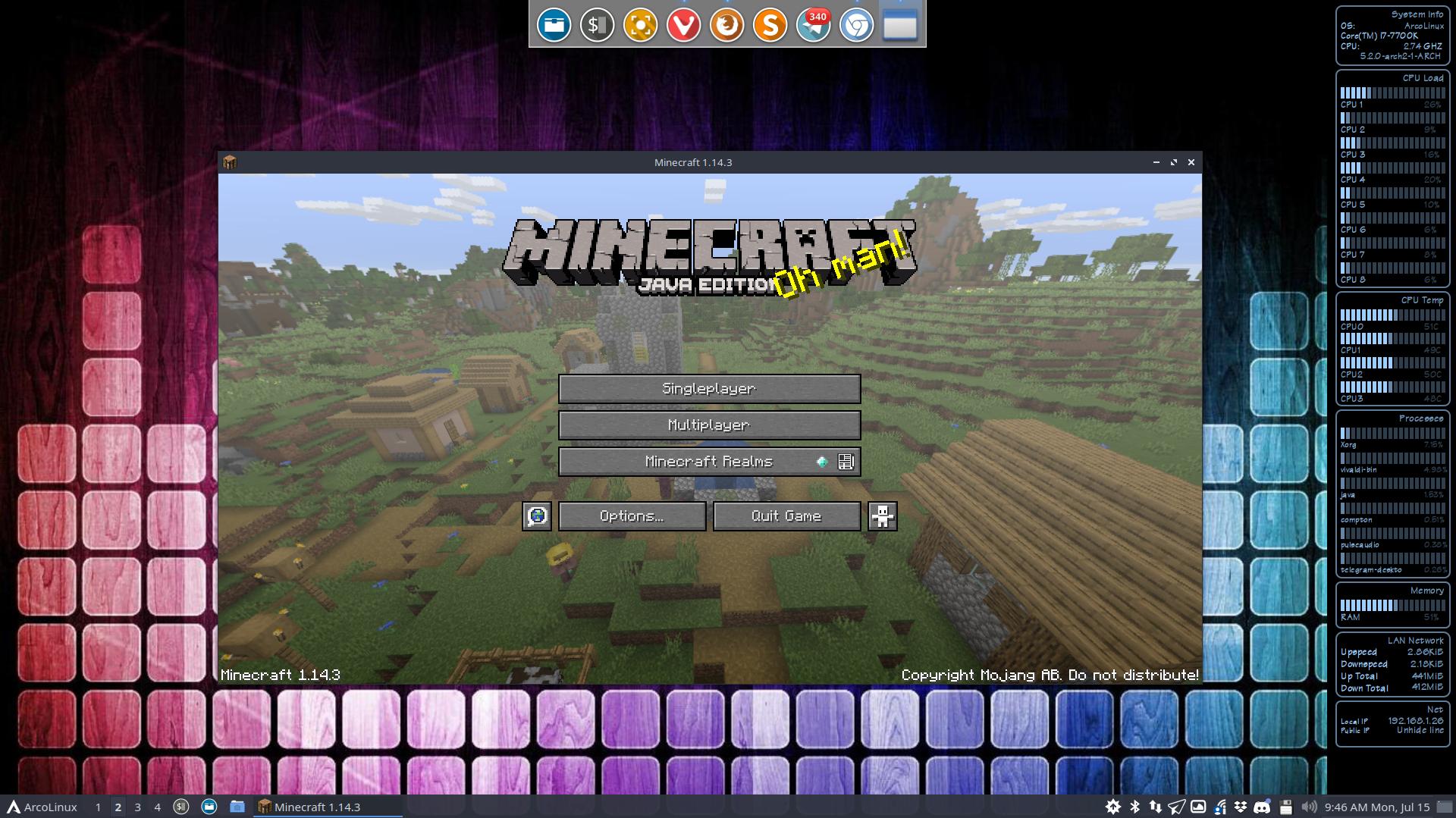Switch to workspace 3 on the taskbar
This screenshot has height=818, width=1456.
click(137, 807)
